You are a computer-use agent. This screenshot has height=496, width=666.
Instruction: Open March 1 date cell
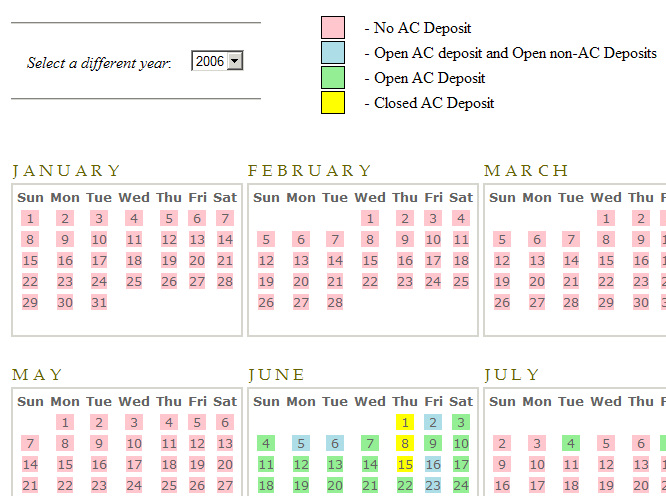pyautogui.click(x=606, y=219)
